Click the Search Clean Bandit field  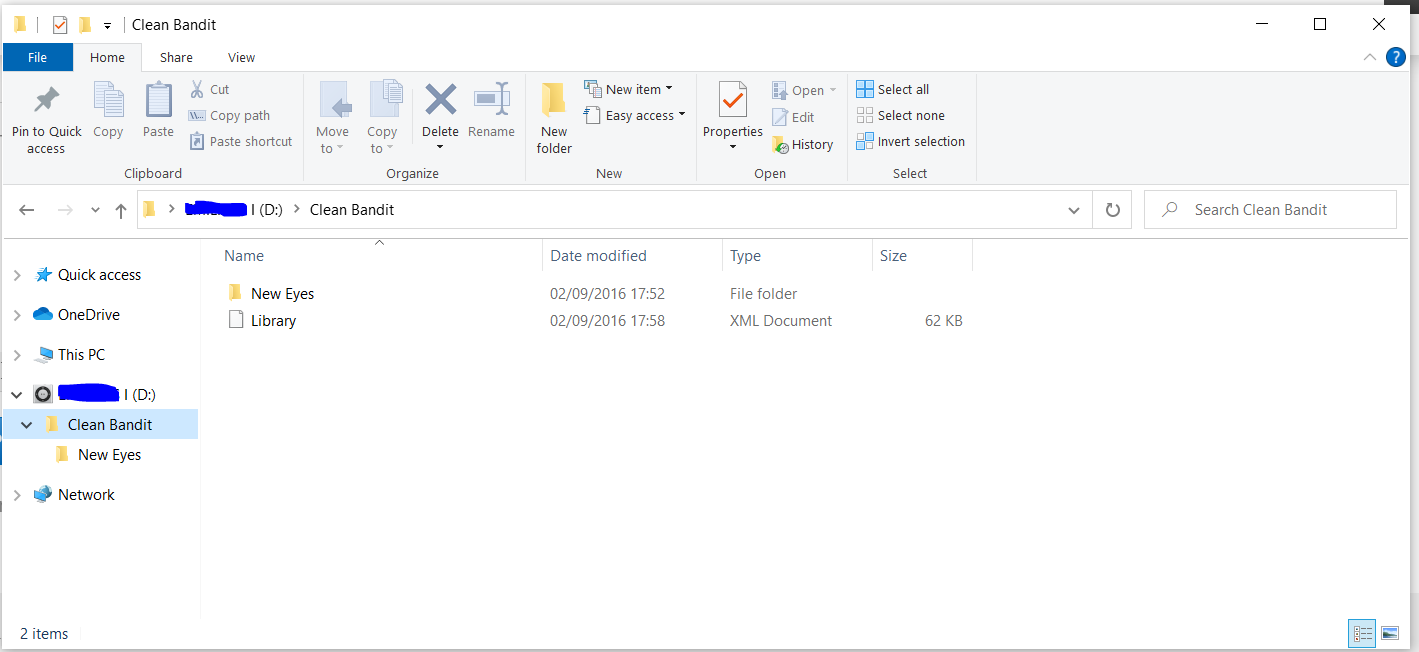tap(1270, 210)
